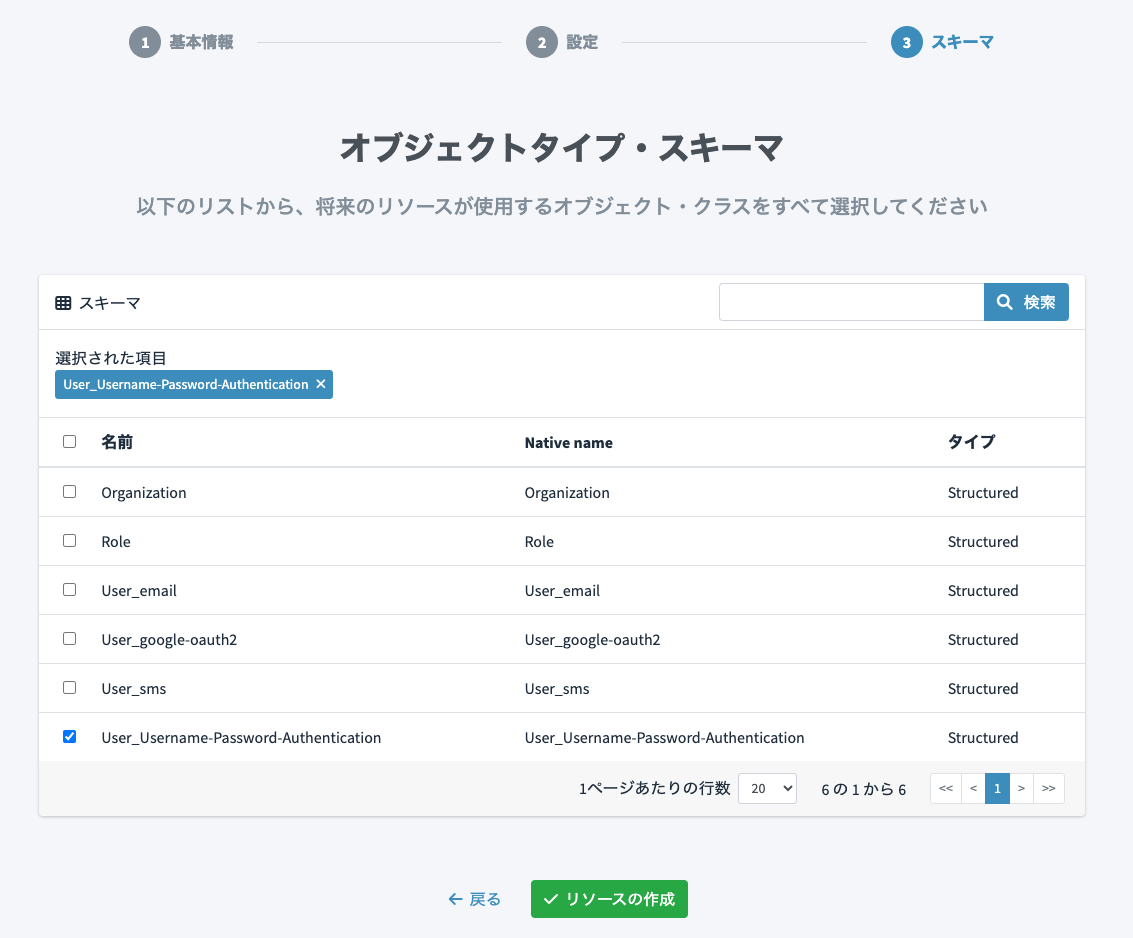Click the 基本情報 step label

202,42
